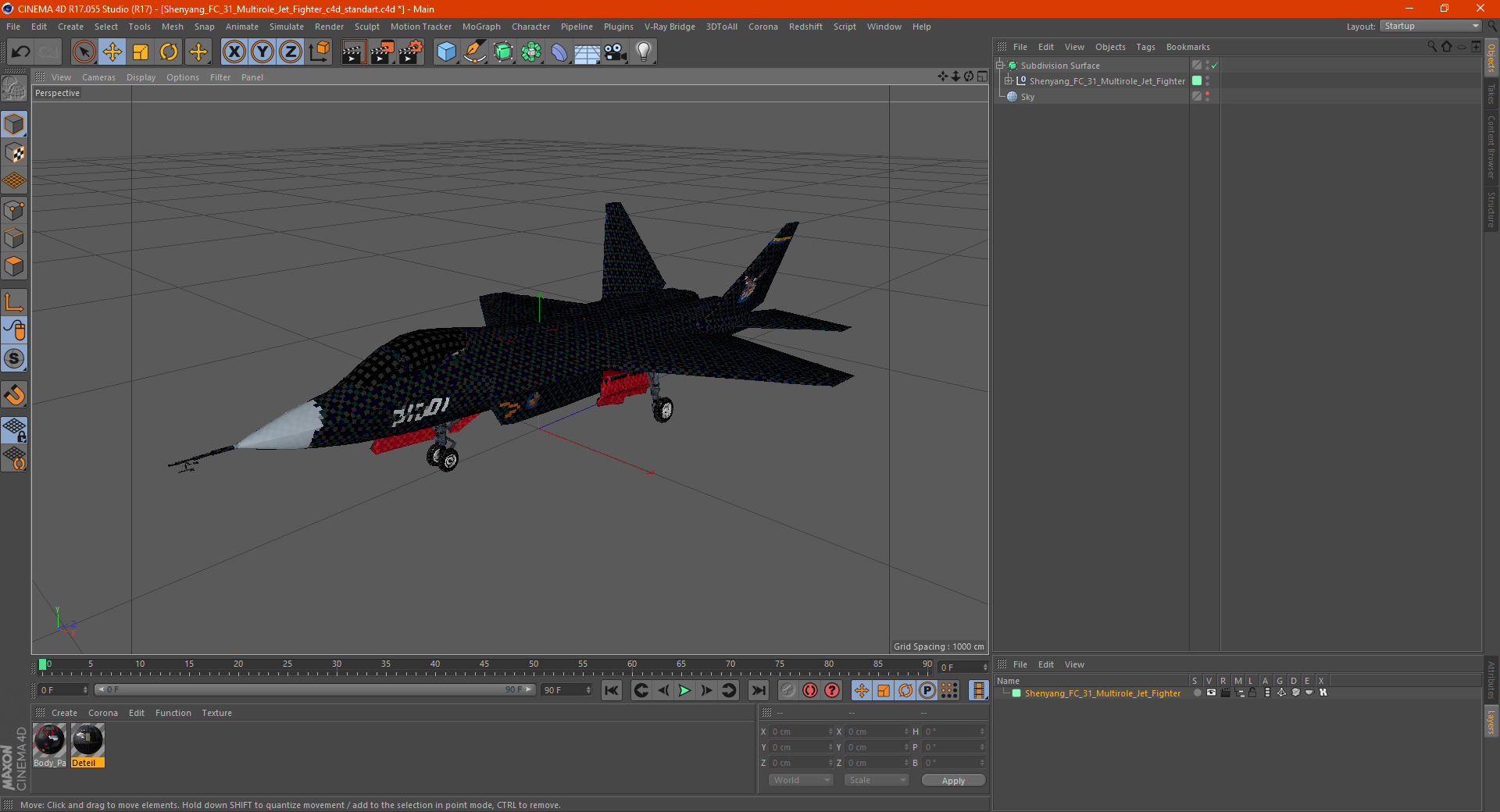Image resolution: width=1500 pixels, height=812 pixels.
Task: Enable Axis mode L icon
Action: pyautogui.click(x=14, y=302)
